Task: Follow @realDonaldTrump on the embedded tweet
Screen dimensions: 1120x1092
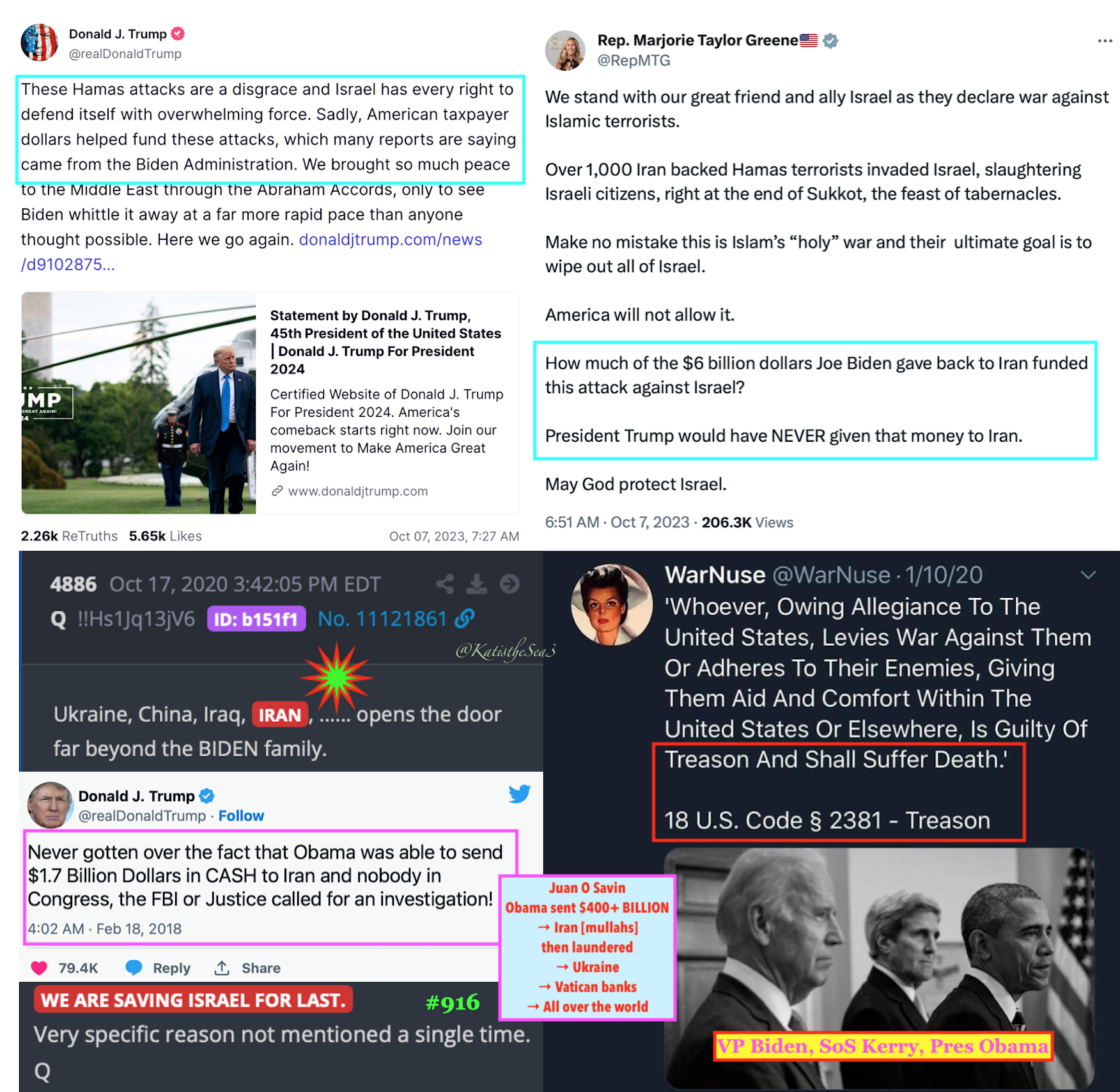Action: 241,816
